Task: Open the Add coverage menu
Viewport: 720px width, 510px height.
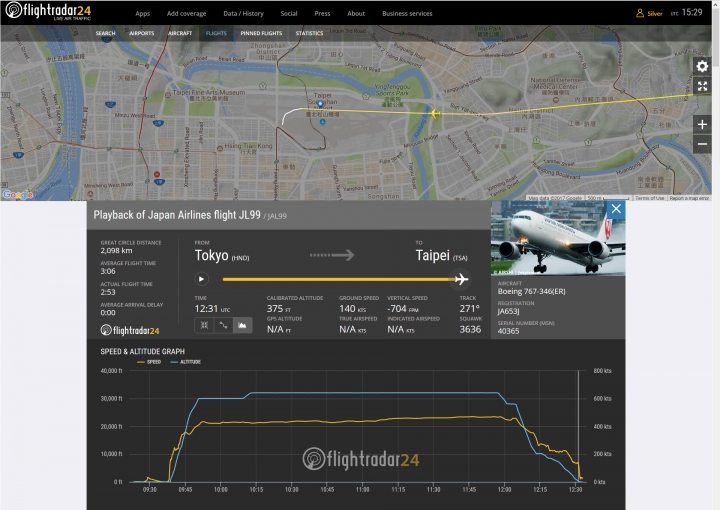Action: [186, 14]
